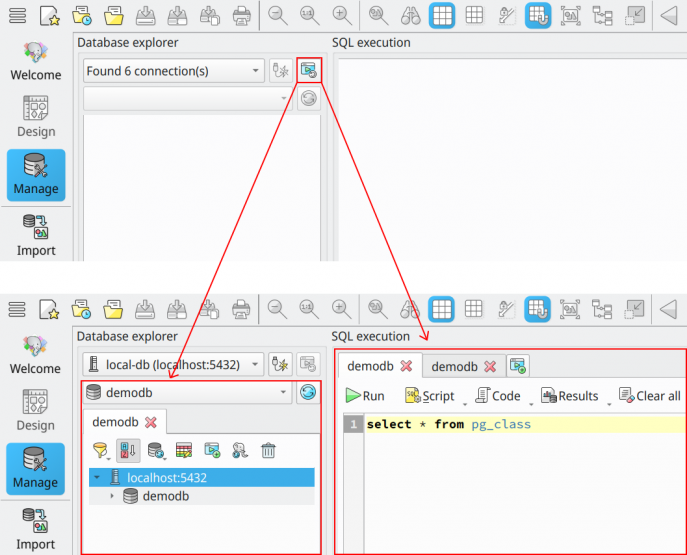Toggle the highlighted show-grid button in lower toolbar
Image resolution: width=687 pixels, height=555 pixels.
[x=441, y=310]
